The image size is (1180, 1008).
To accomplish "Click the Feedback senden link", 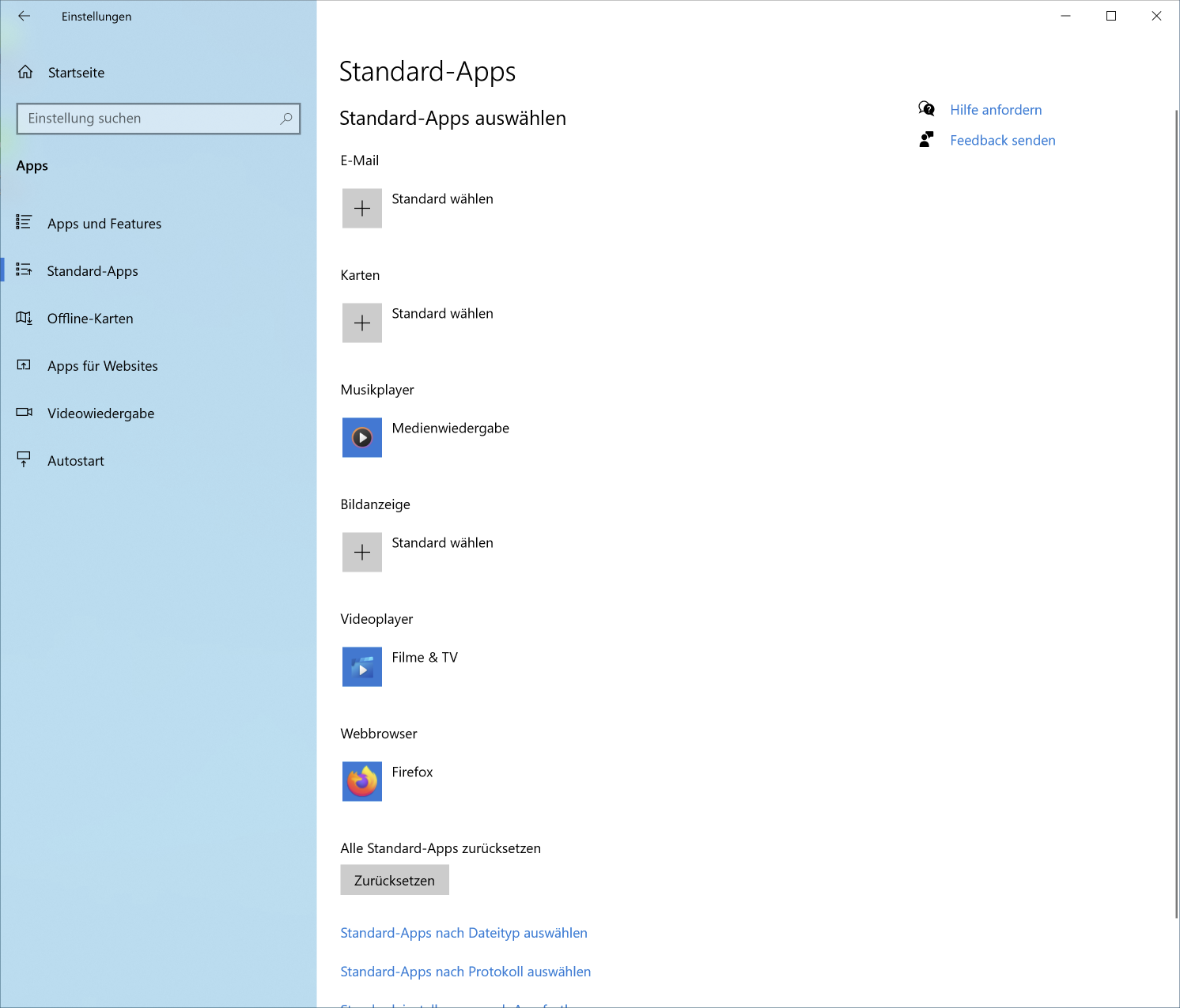I will [1003, 141].
